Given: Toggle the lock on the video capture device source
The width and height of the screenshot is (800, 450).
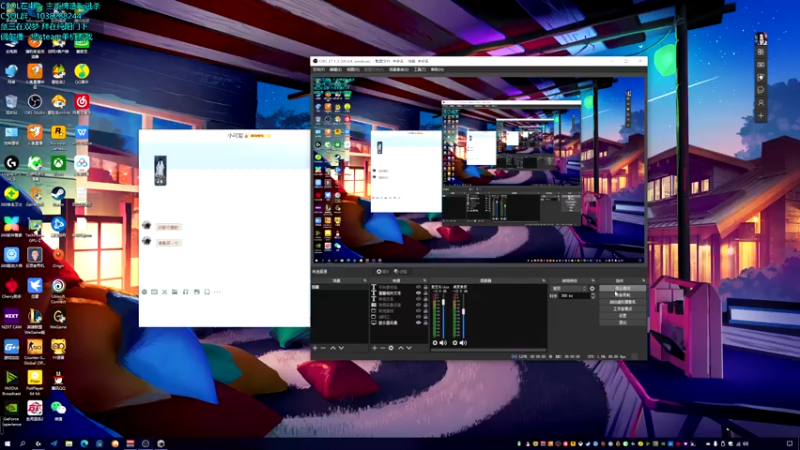Looking at the screenshot, I should click(x=426, y=305).
